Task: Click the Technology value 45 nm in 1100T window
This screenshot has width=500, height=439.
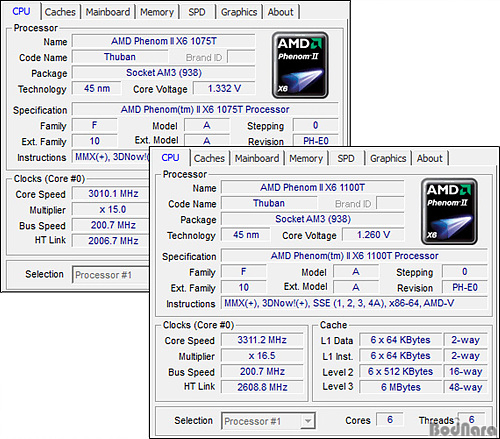Action: click(246, 235)
